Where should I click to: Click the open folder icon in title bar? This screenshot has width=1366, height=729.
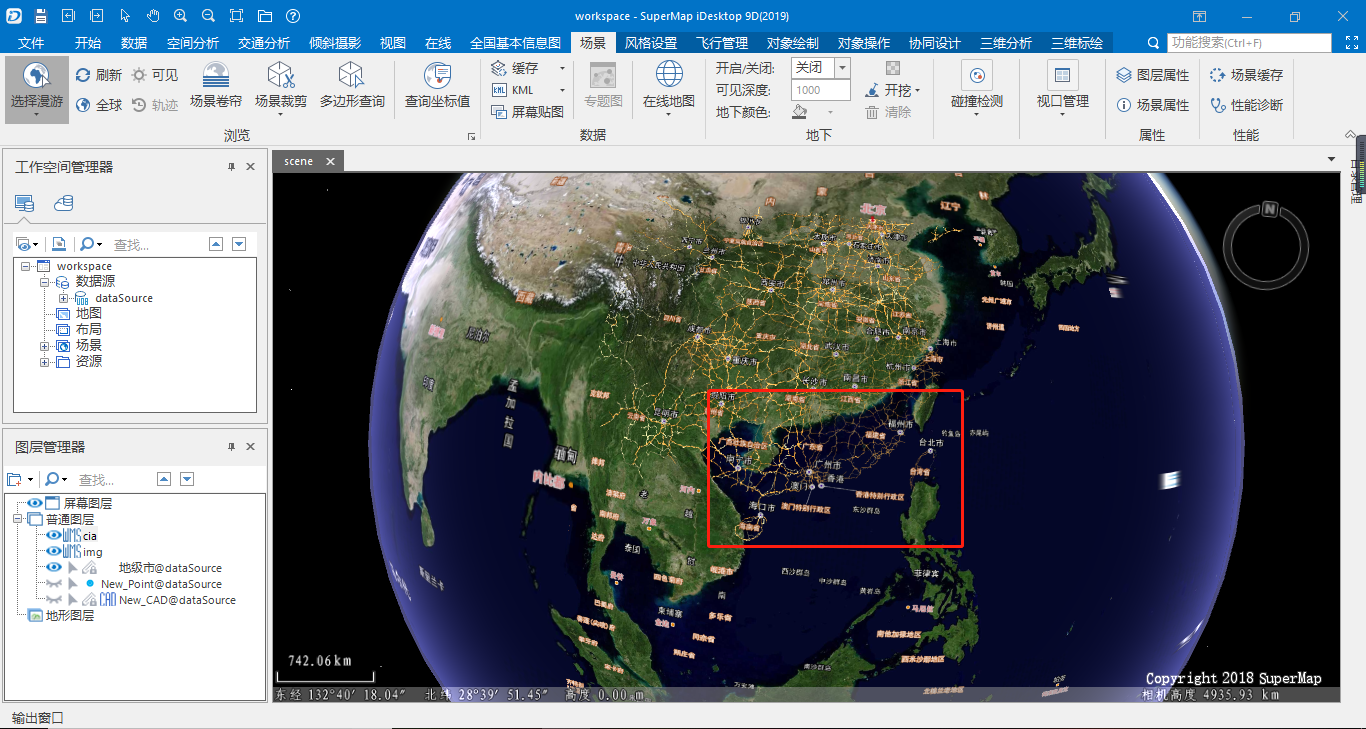(264, 16)
